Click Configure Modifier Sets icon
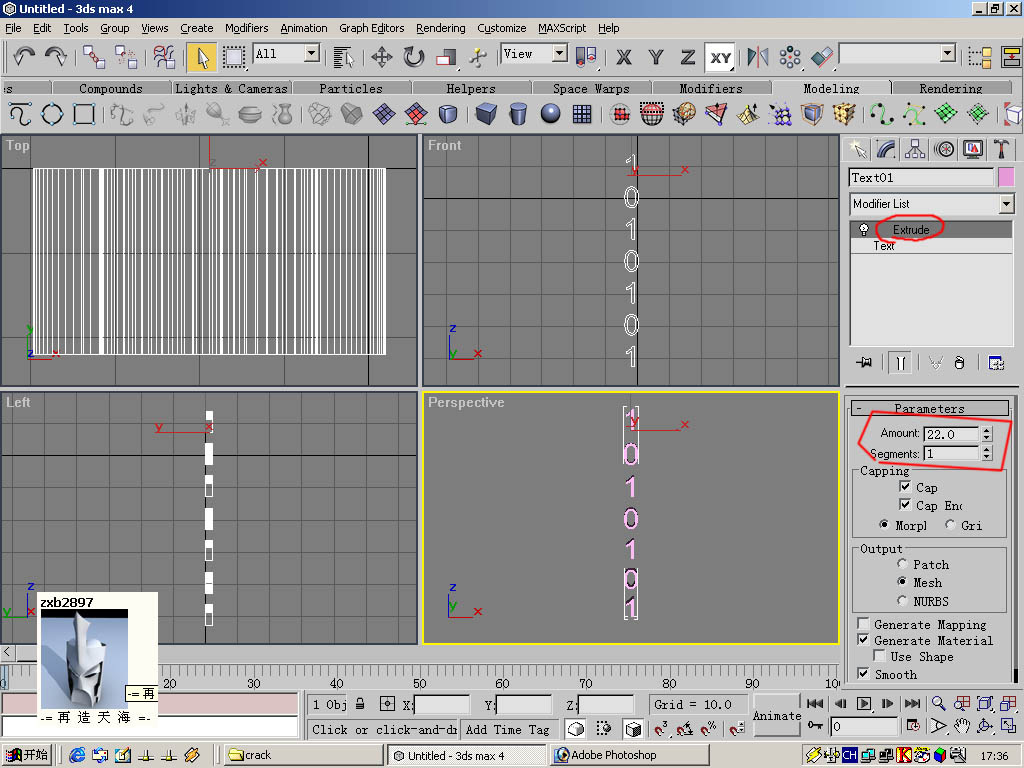Image resolution: width=1024 pixels, height=768 pixels. pos(996,362)
